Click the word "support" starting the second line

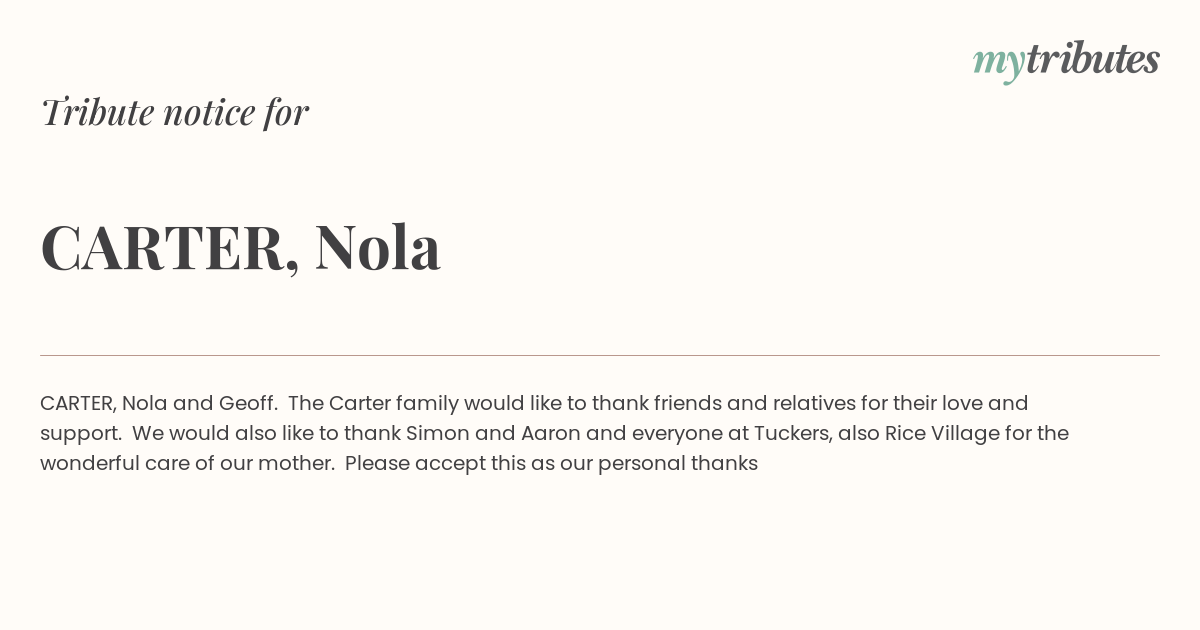79,435
